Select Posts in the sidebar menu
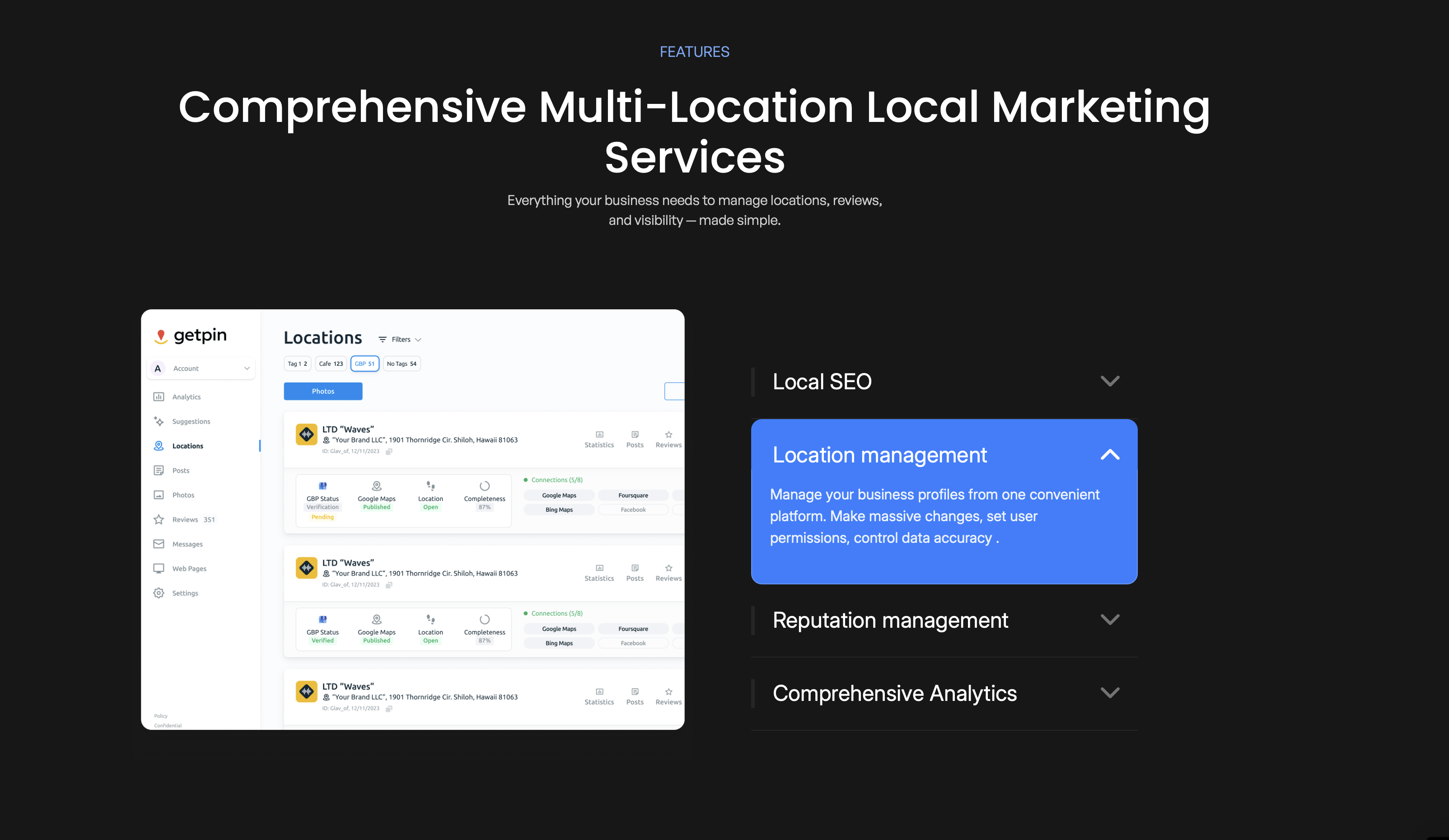The height and width of the screenshot is (840, 1449). tap(181, 470)
